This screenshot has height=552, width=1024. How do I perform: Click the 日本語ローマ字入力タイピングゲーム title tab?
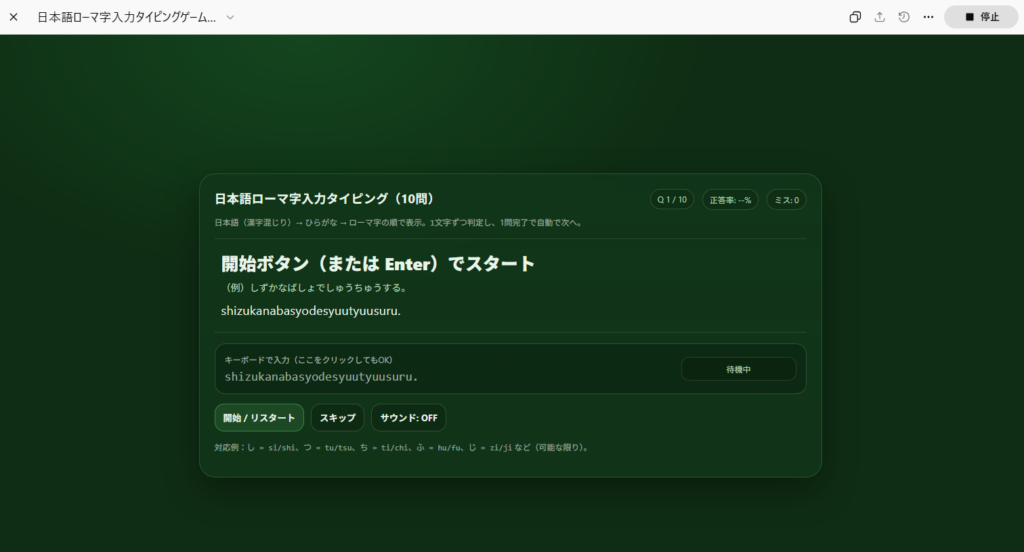tap(126, 17)
